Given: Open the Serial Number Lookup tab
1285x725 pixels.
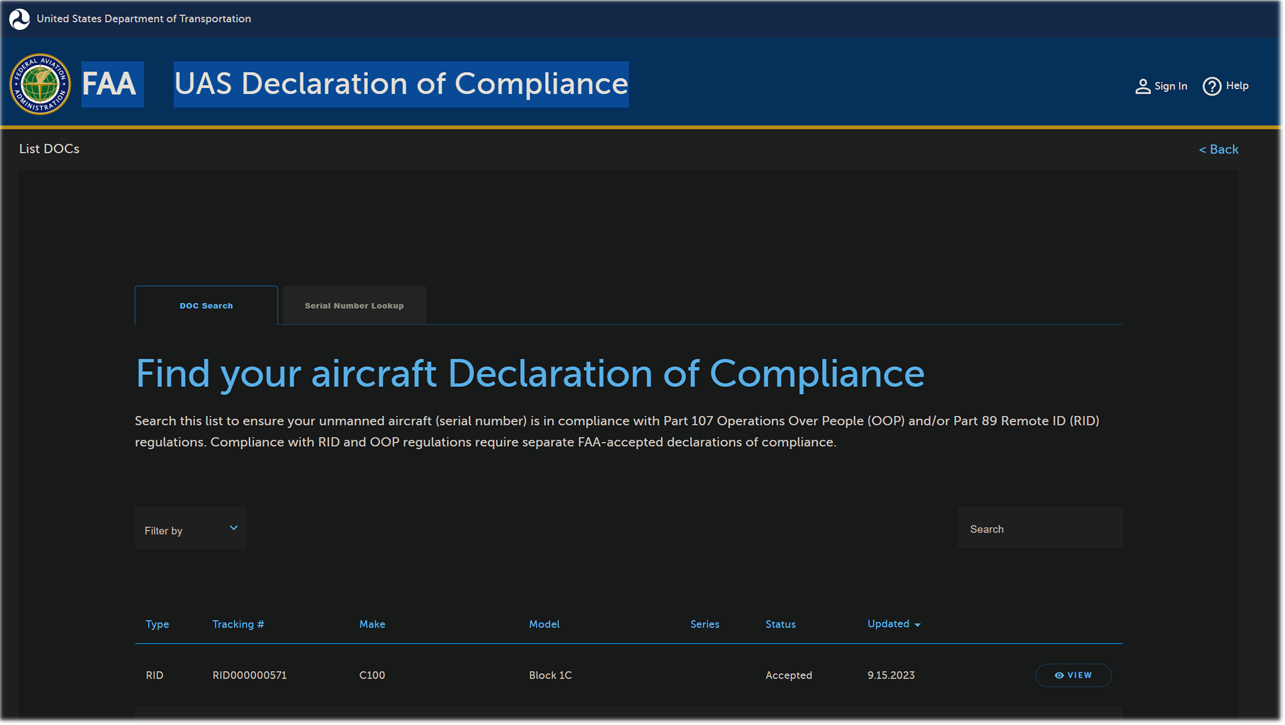Looking at the screenshot, I should click(x=354, y=306).
